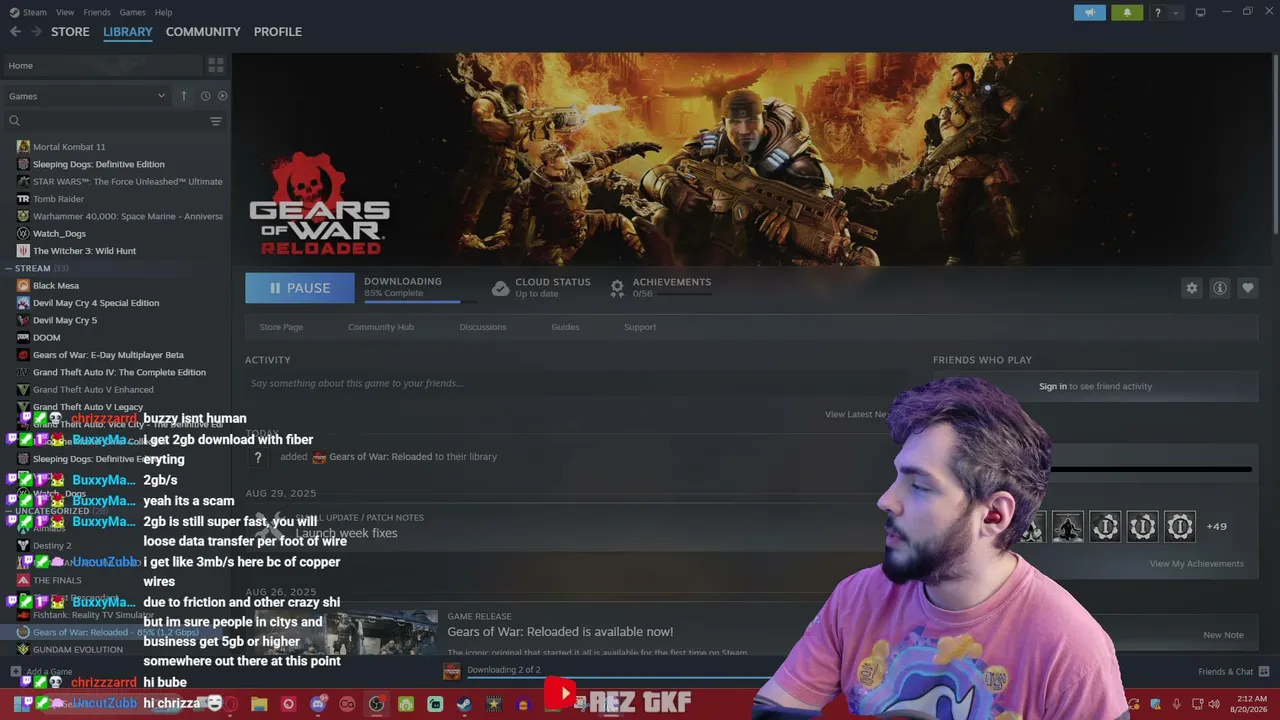The width and height of the screenshot is (1280, 720).
Task: Toggle favorite heart for Gears of War
Action: pos(1248,288)
